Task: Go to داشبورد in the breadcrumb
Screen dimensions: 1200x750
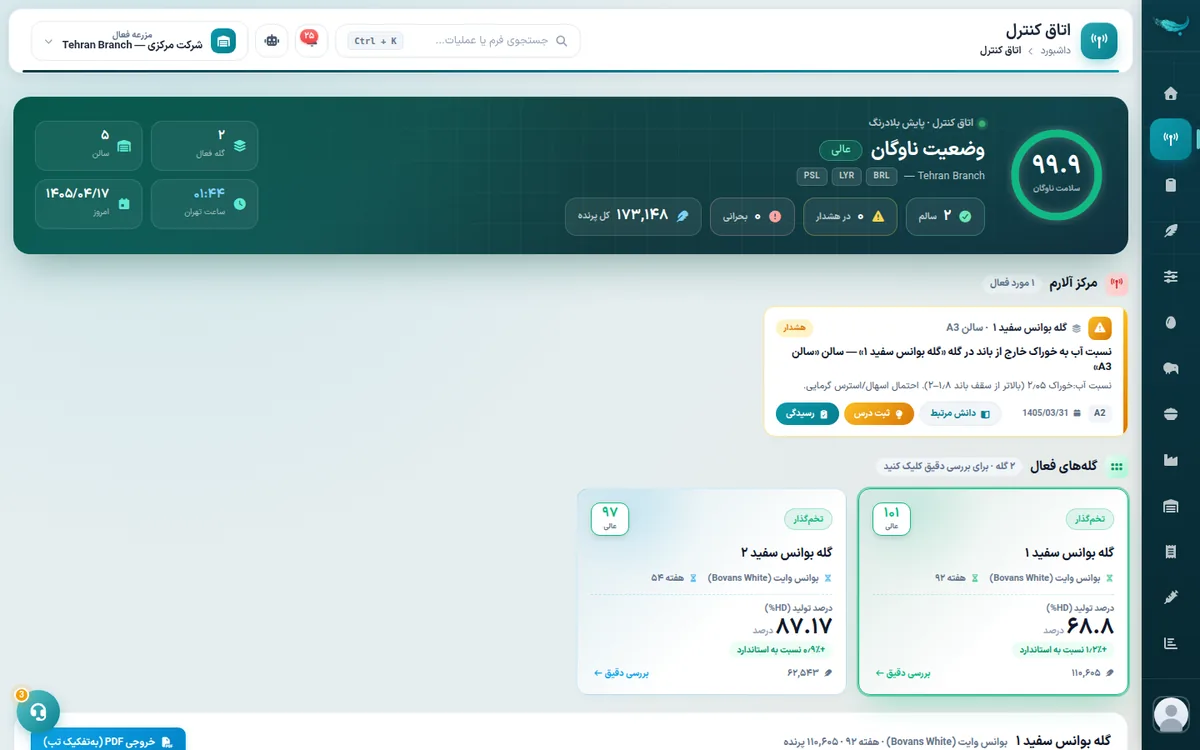Action: coord(1056,49)
